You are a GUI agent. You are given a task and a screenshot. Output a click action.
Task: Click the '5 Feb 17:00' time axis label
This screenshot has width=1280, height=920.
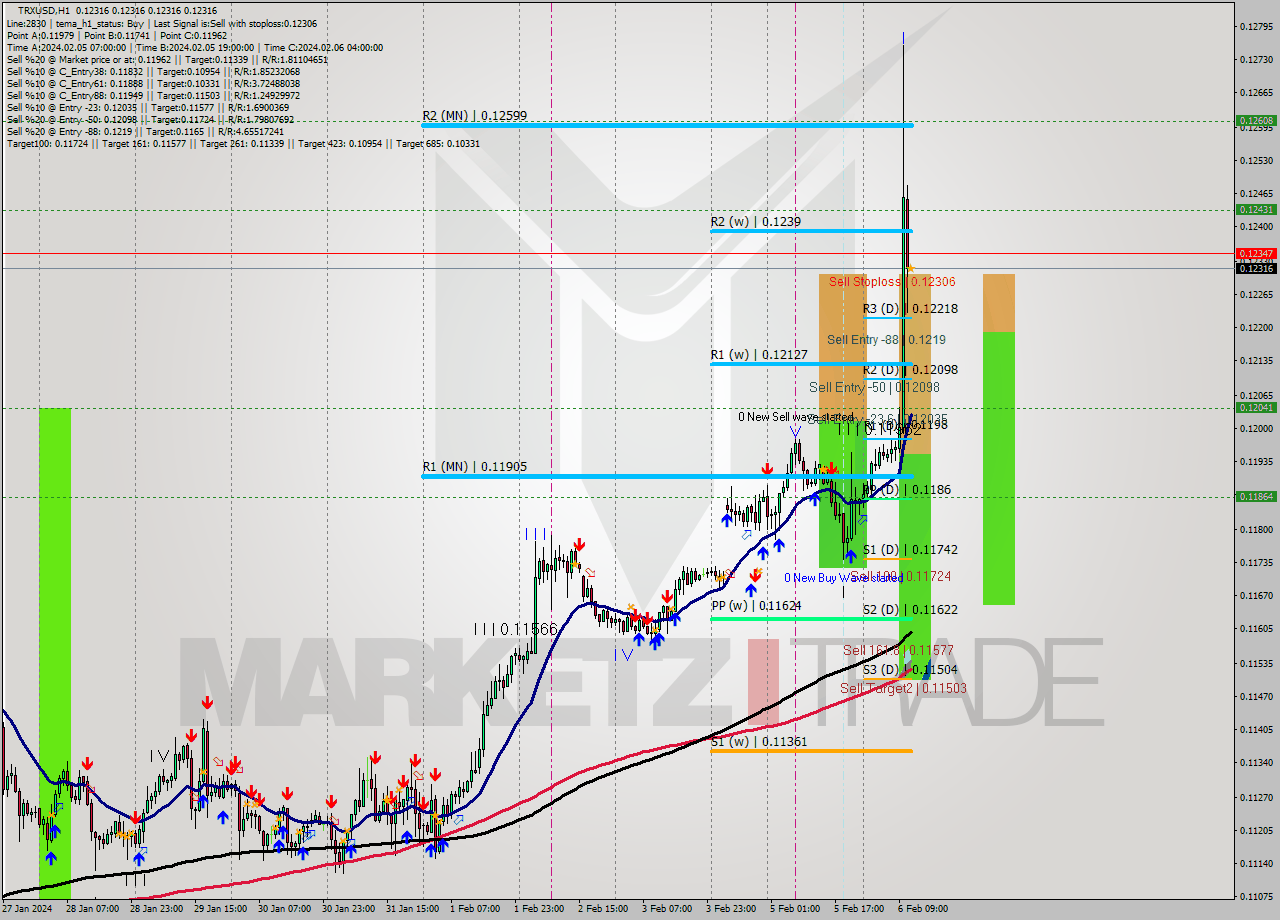[859, 909]
